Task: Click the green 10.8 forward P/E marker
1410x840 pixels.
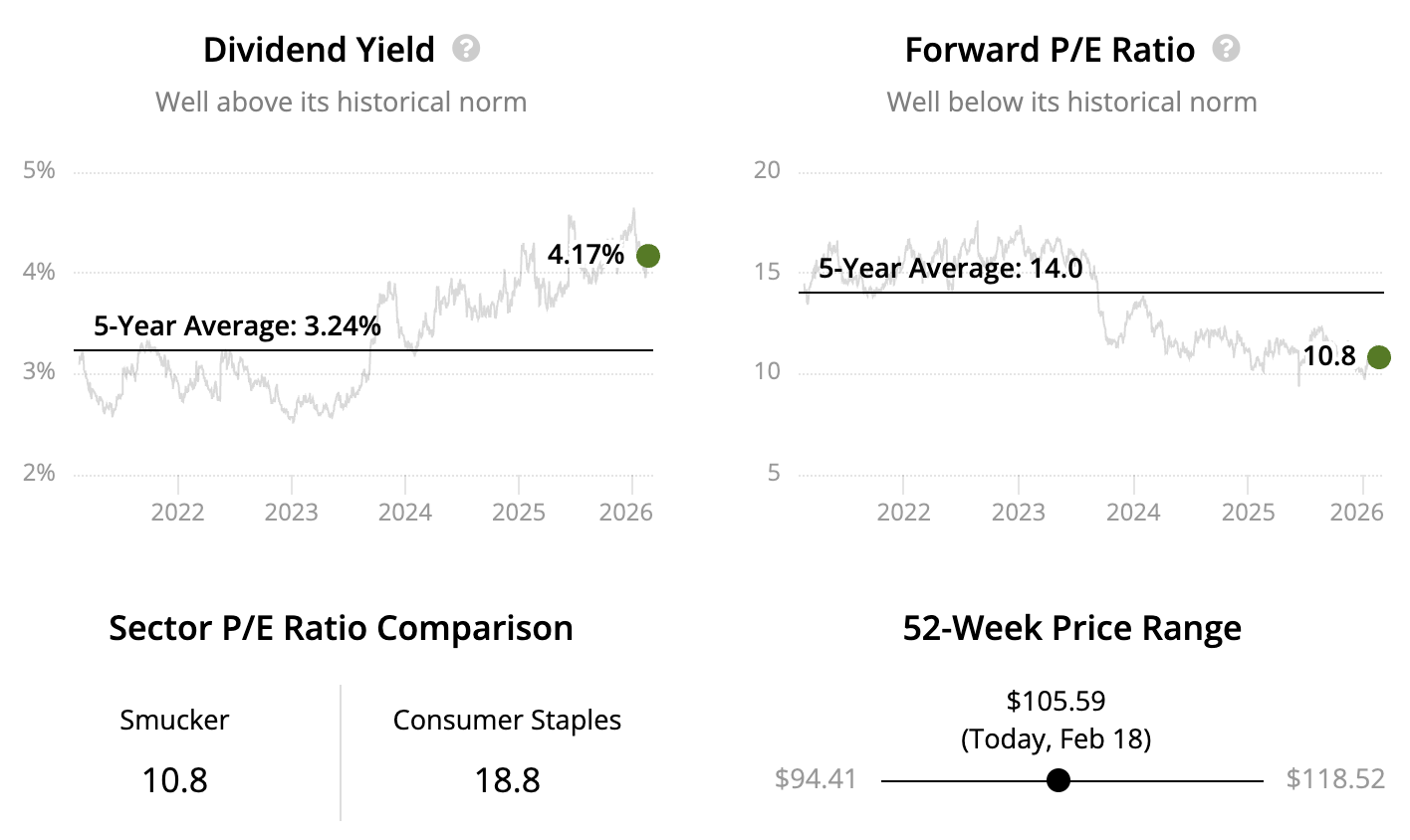Action: pyautogui.click(x=1378, y=357)
